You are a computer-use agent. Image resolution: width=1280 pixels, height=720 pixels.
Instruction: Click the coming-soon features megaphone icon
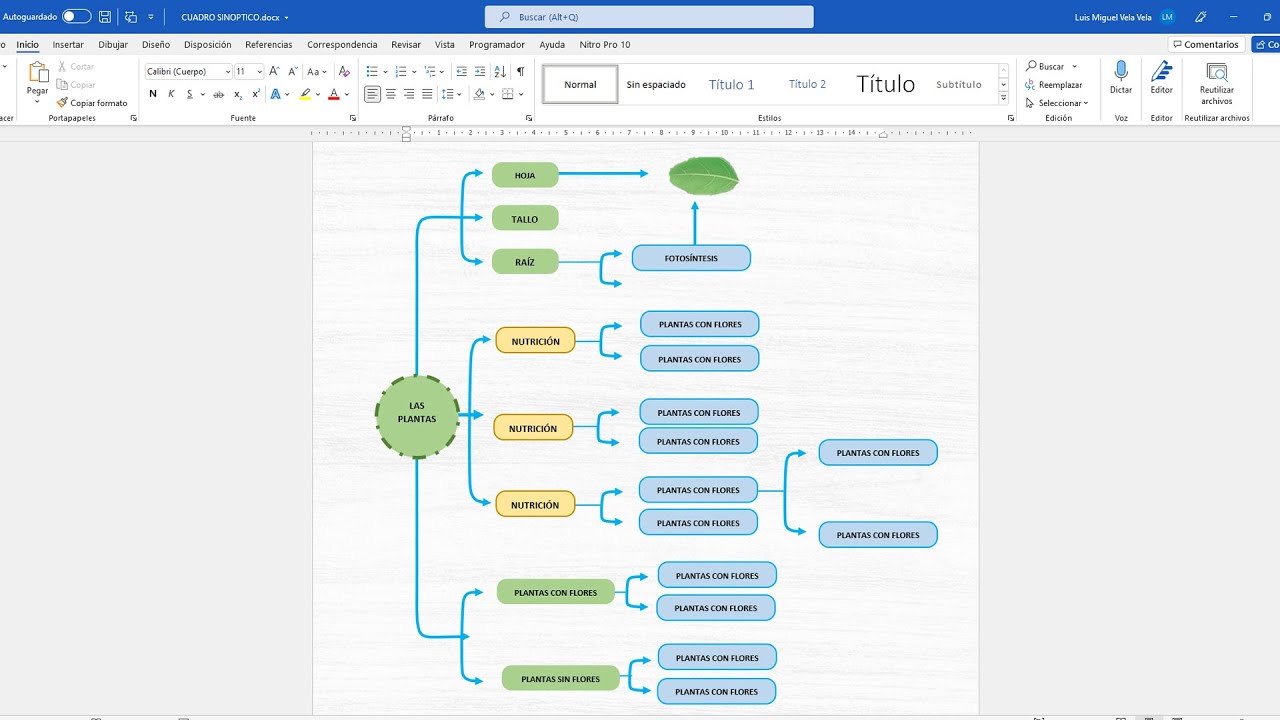click(1201, 17)
